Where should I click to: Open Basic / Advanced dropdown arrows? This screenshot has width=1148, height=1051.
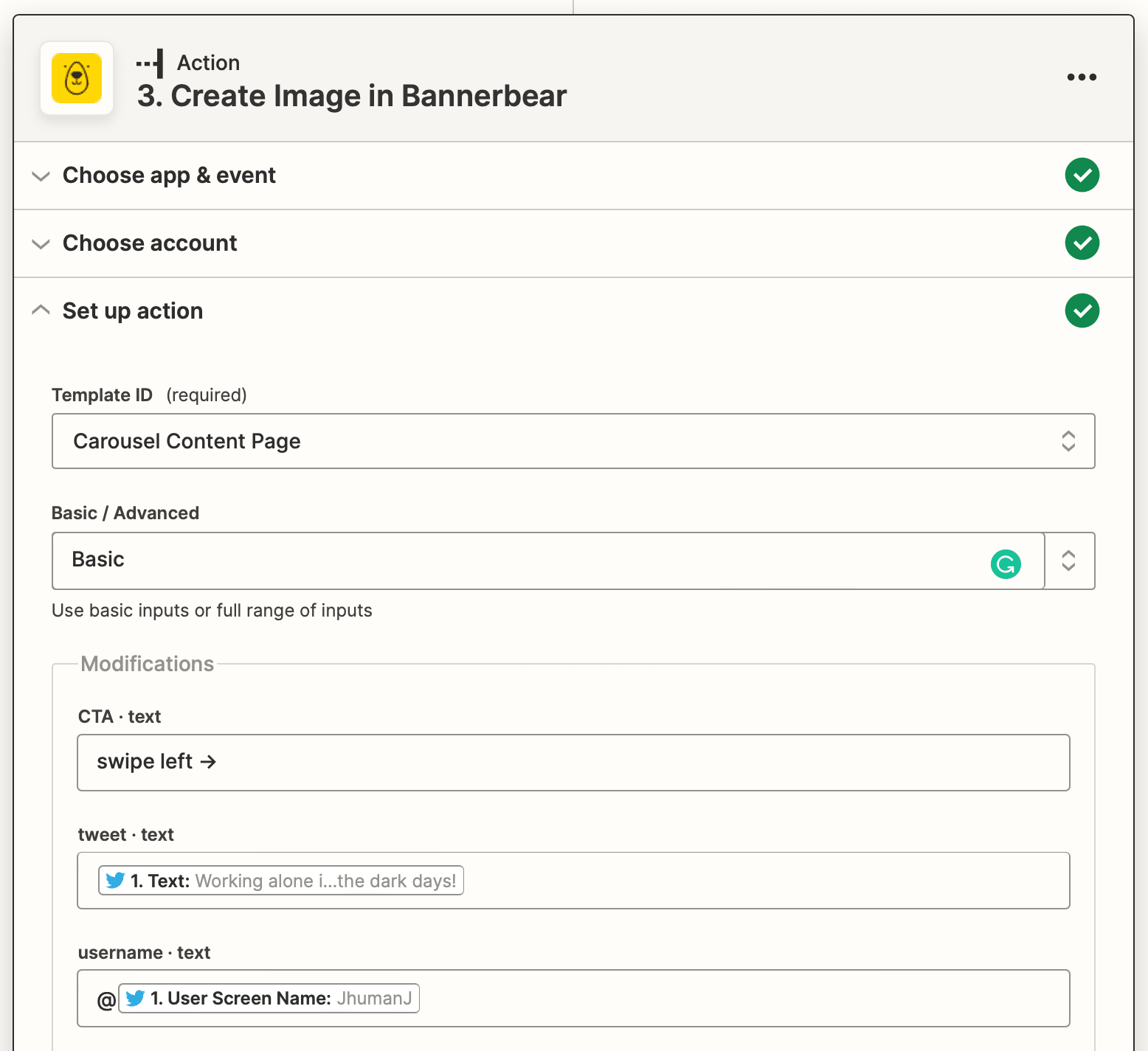pos(1068,561)
